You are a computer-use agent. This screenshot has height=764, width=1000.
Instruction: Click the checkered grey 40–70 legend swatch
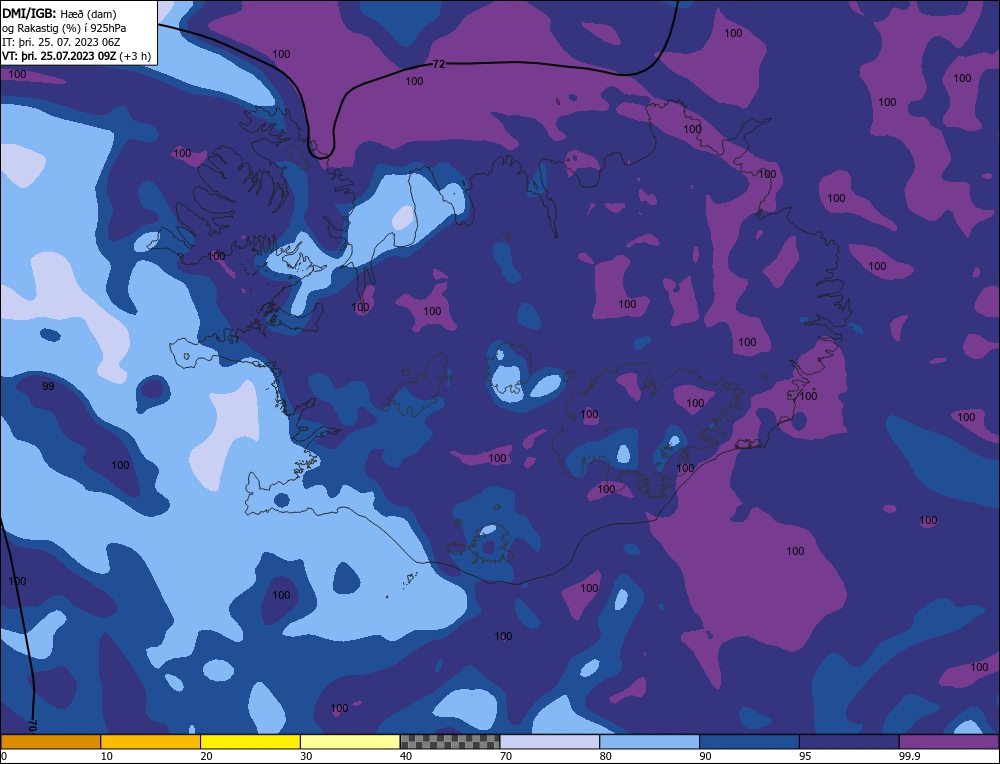tap(450, 741)
